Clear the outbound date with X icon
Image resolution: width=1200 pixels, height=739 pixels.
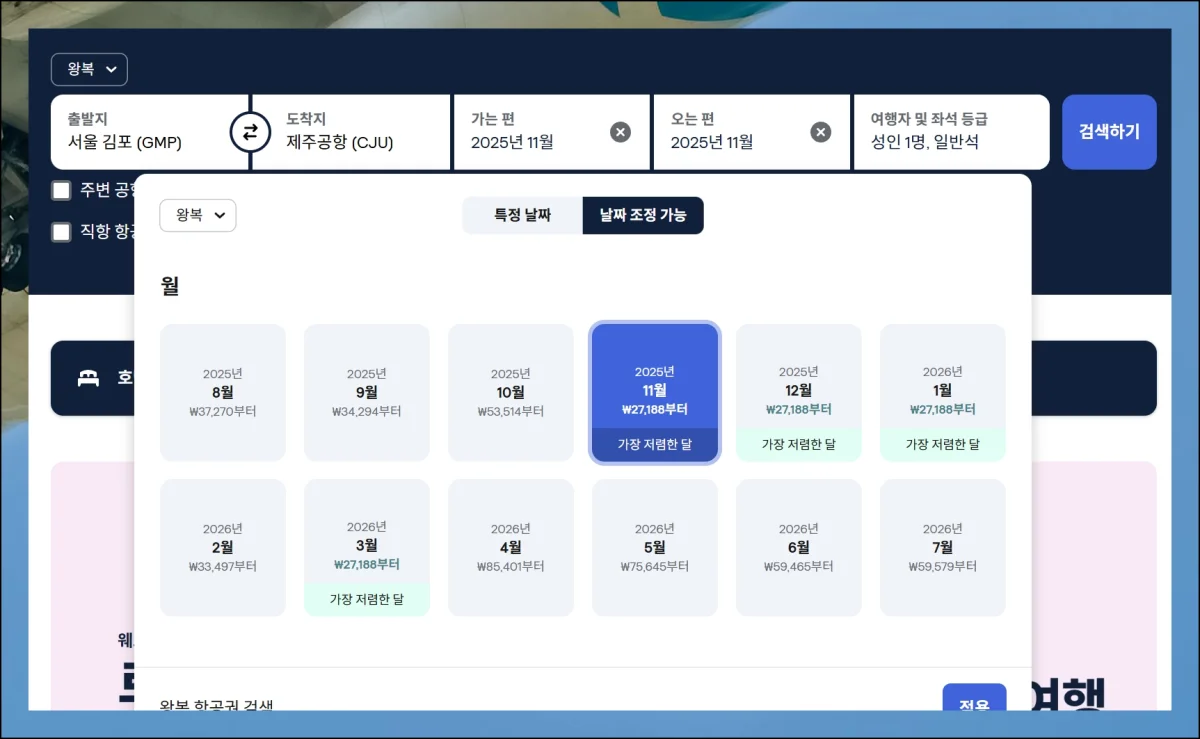pyautogui.click(x=620, y=132)
